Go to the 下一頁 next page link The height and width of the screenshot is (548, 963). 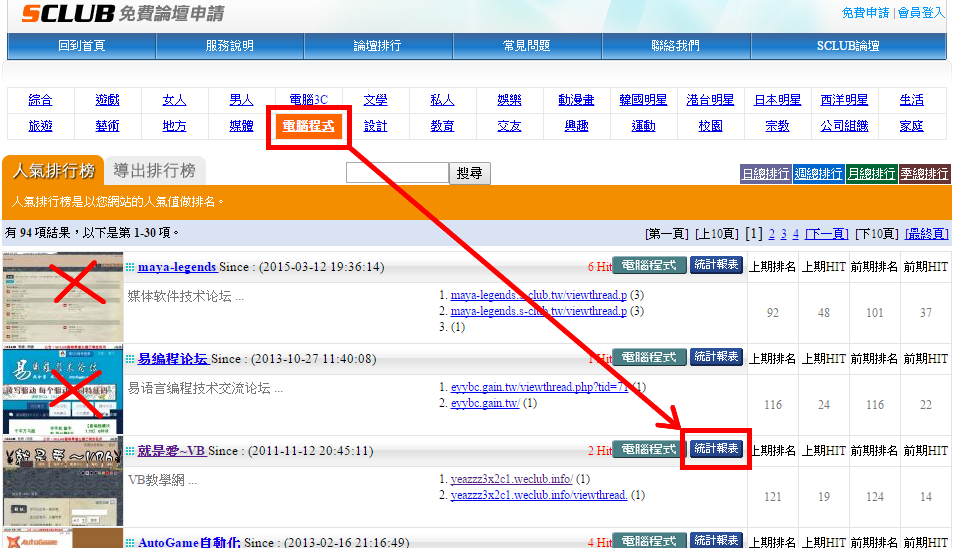tap(826, 234)
